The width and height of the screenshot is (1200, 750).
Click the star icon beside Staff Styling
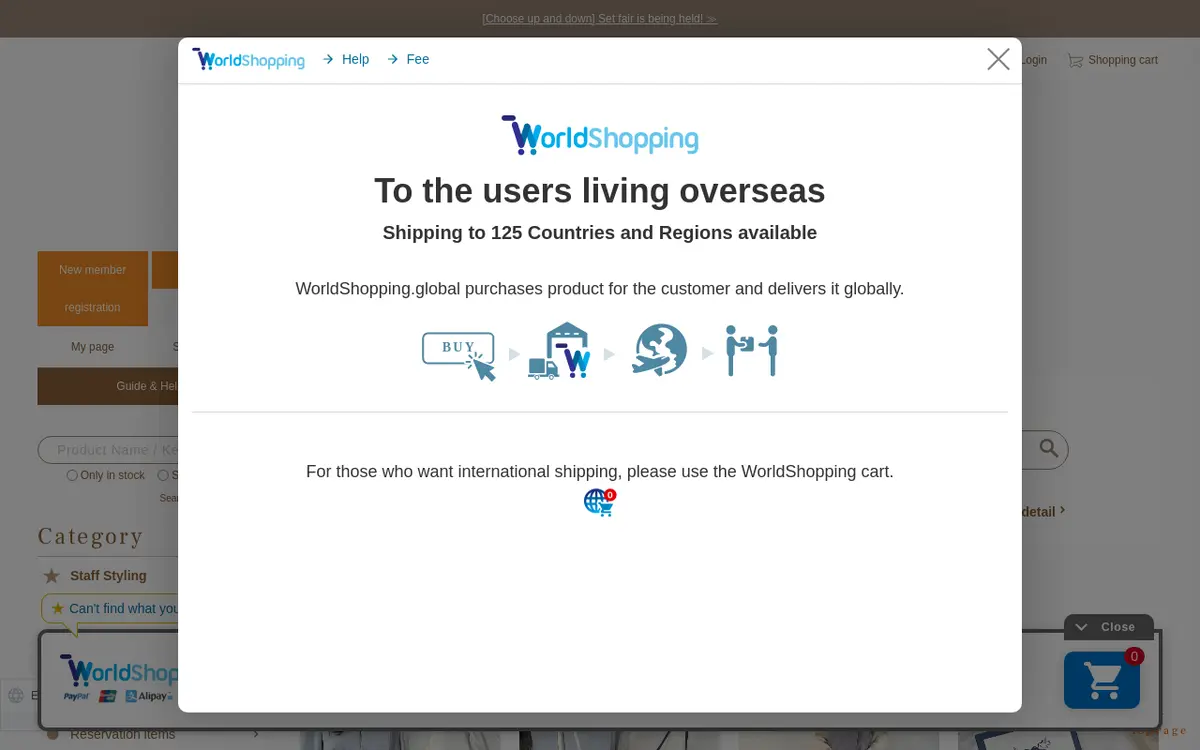[51, 576]
